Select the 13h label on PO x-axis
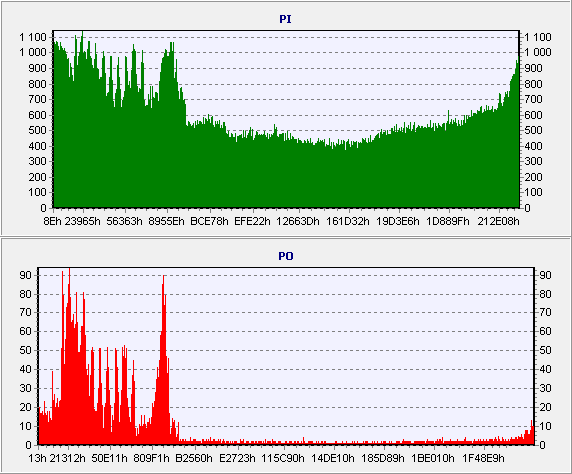 point(38,458)
